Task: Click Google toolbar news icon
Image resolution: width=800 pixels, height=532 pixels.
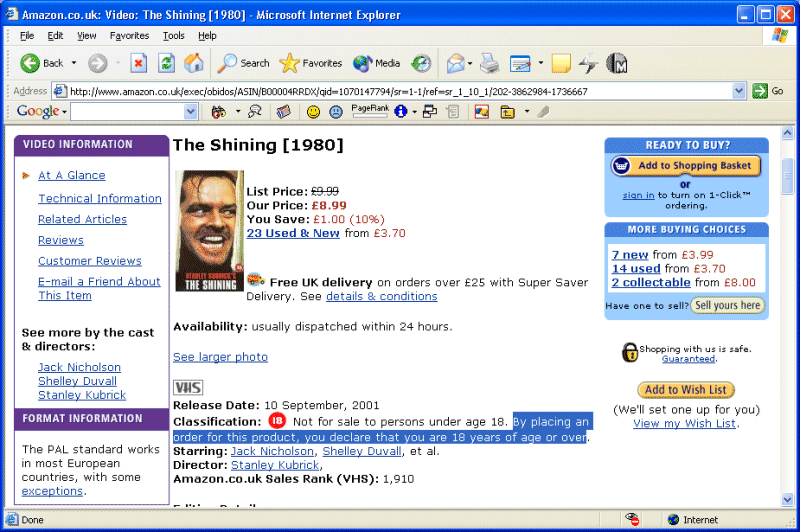Action: 284,112
